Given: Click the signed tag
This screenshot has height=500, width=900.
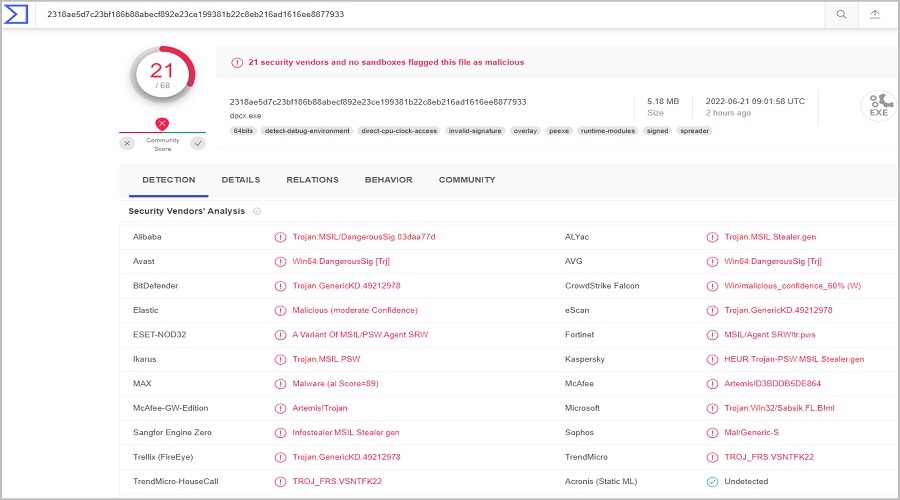Looking at the screenshot, I should tap(657, 131).
